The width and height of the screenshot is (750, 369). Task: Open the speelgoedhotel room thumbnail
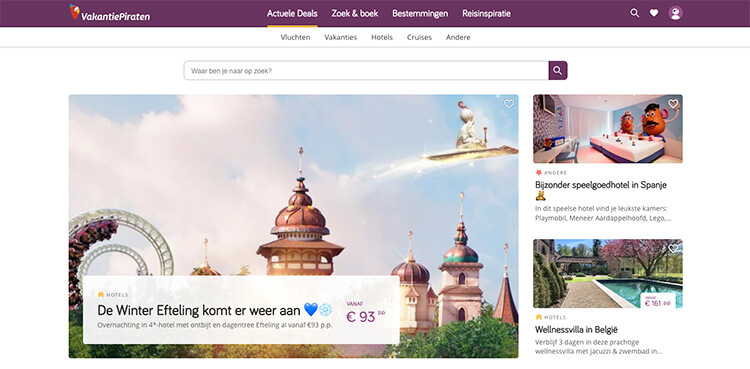(607, 129)
